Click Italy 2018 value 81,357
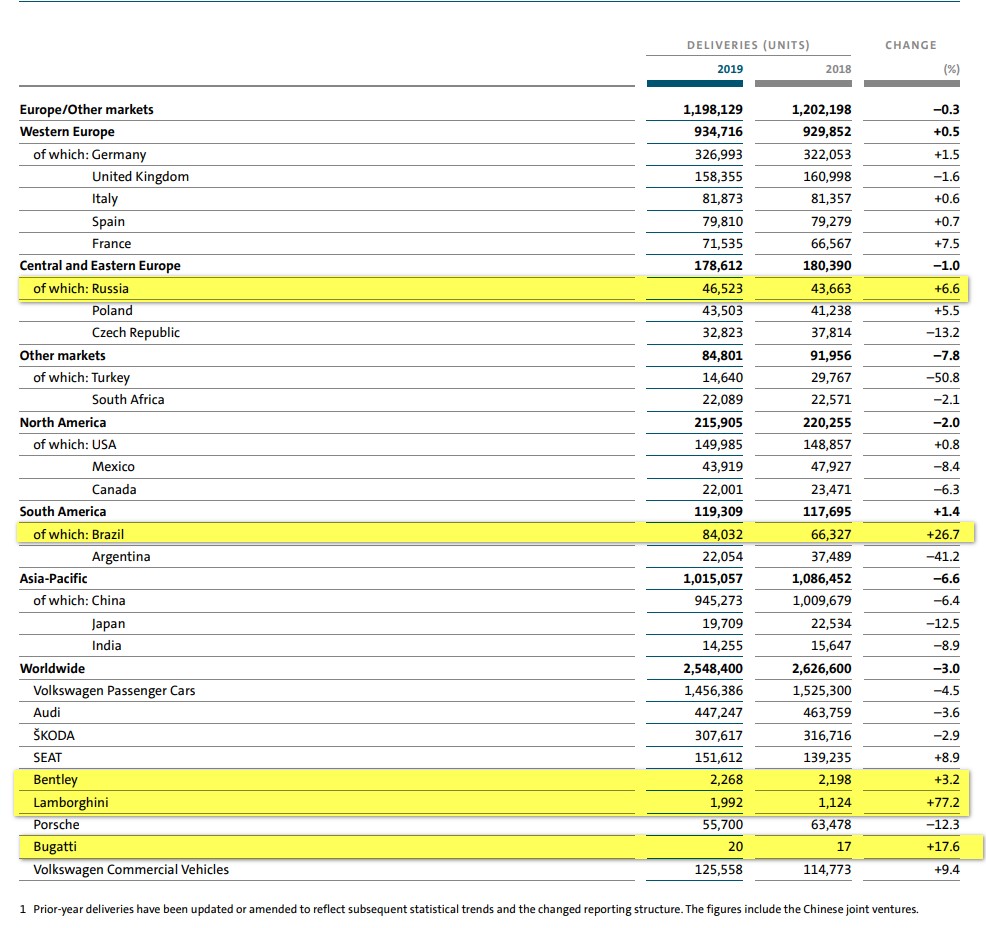This screenshot has width=986, height=928. 831,199
